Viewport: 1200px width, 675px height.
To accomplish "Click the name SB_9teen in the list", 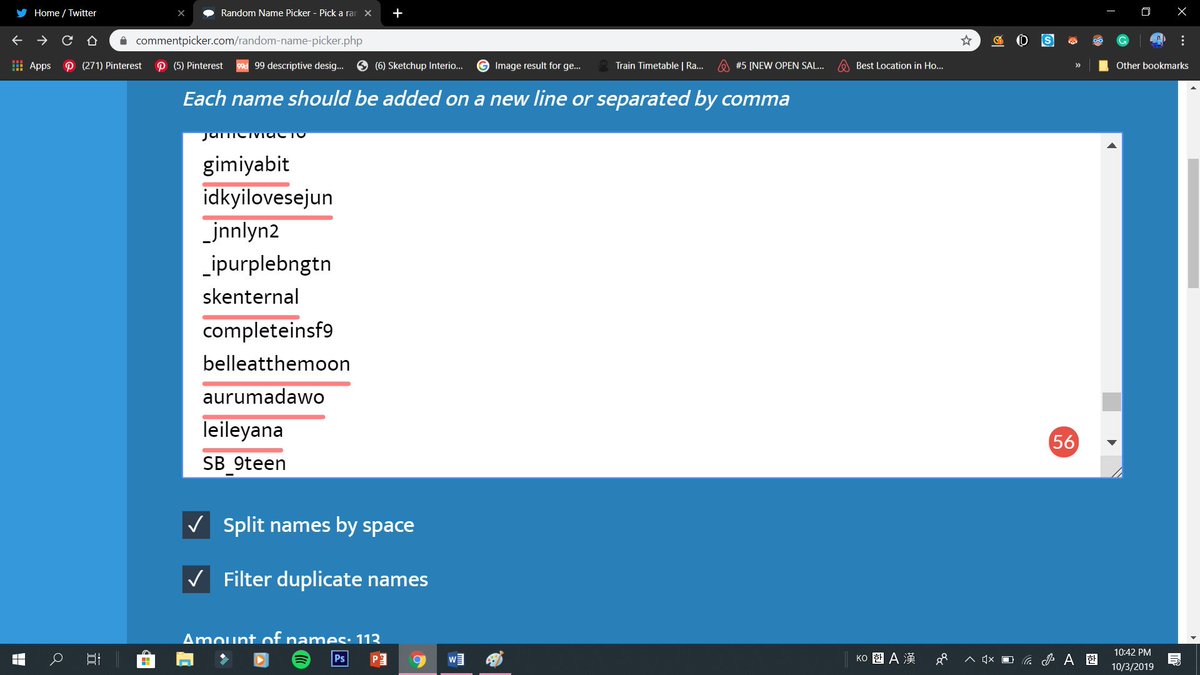I will [x=244, y=463].
